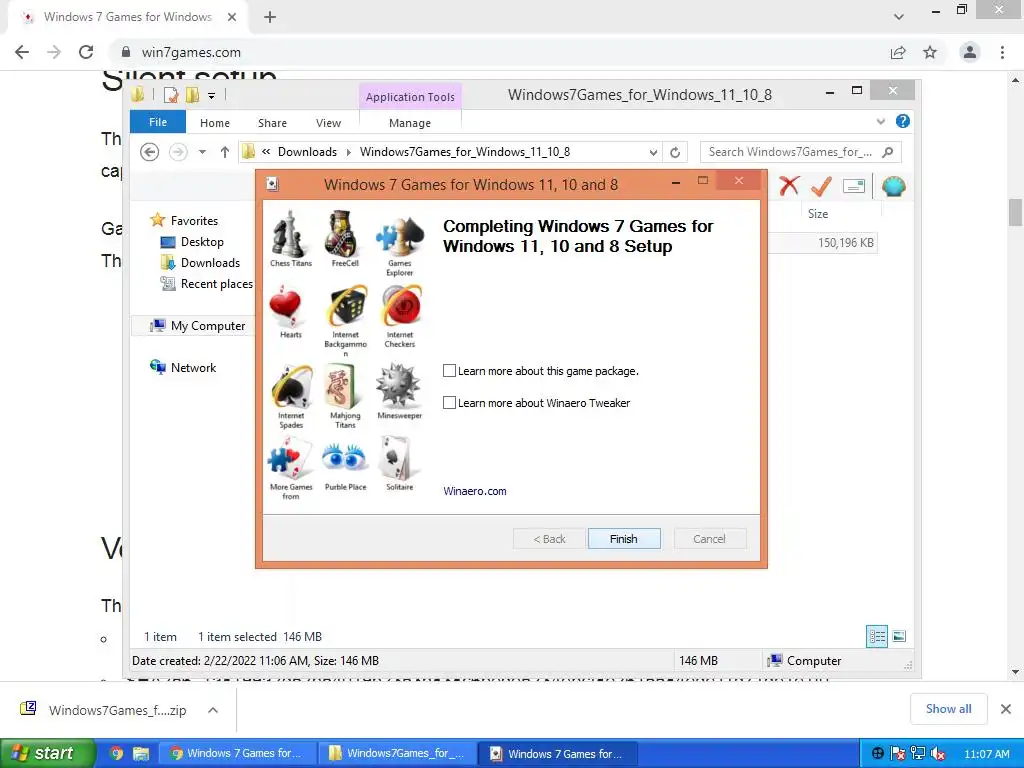Open the File tab in Explorer
Viewport: 1024px width, 768px height.
(x=158, y=122)
